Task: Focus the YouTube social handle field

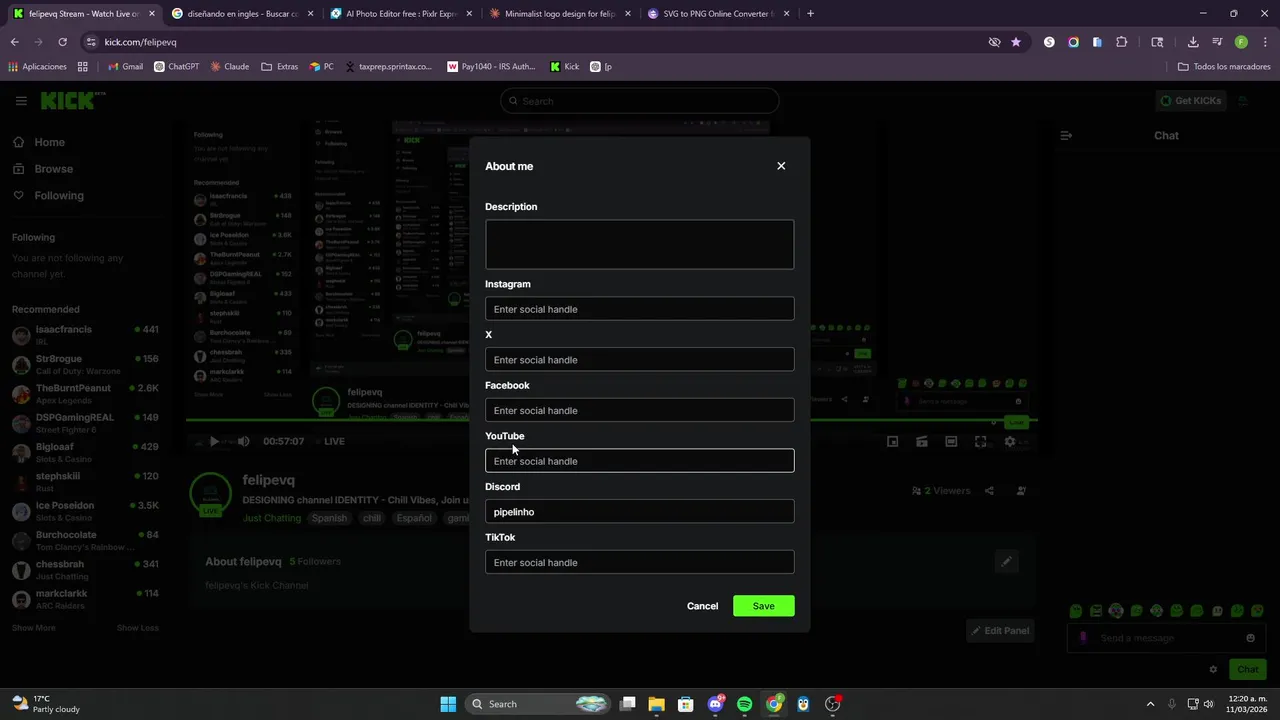Action: pyautogui.click(x=639, y=461)
